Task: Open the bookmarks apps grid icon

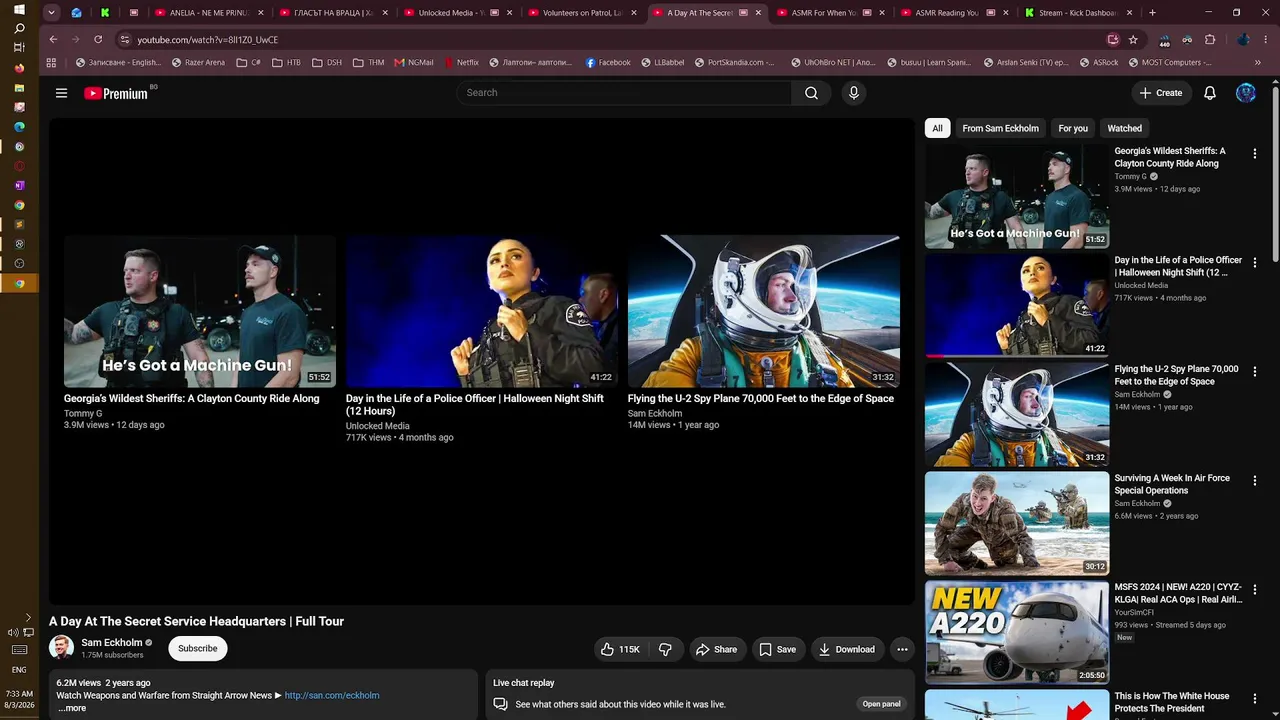Action: [51, 62]
